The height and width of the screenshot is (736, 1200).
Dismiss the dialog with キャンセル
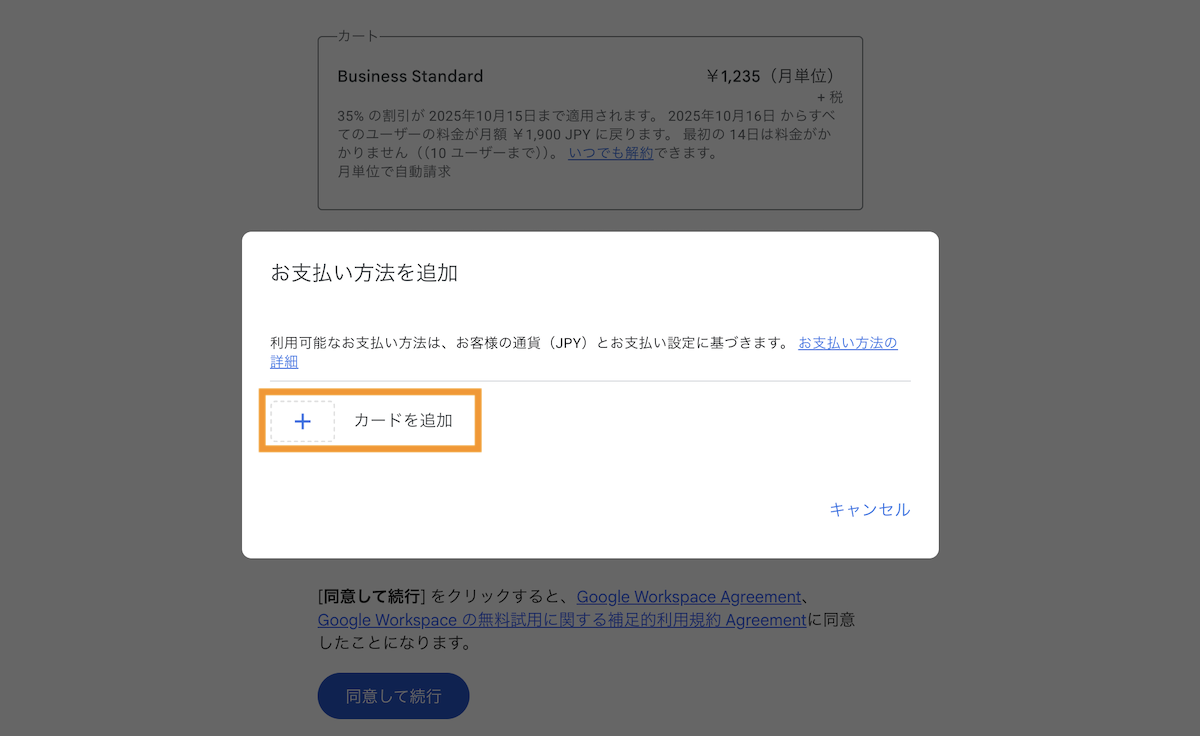869,509
